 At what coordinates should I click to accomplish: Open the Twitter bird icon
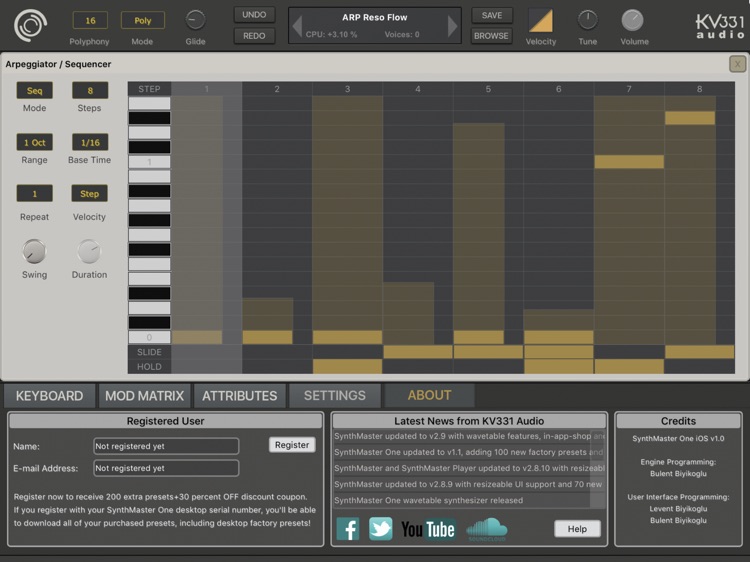pyautogui.click(x=380, y=529)
